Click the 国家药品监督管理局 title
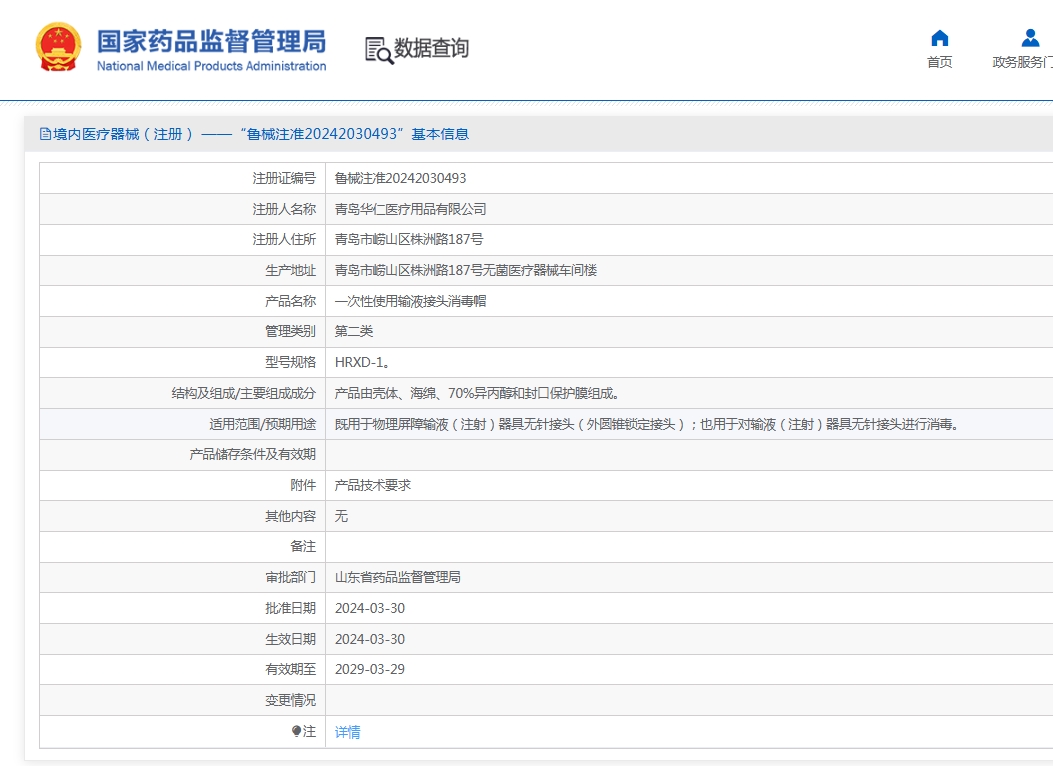This screenshot has width=1053, height=766. point(212,41)
